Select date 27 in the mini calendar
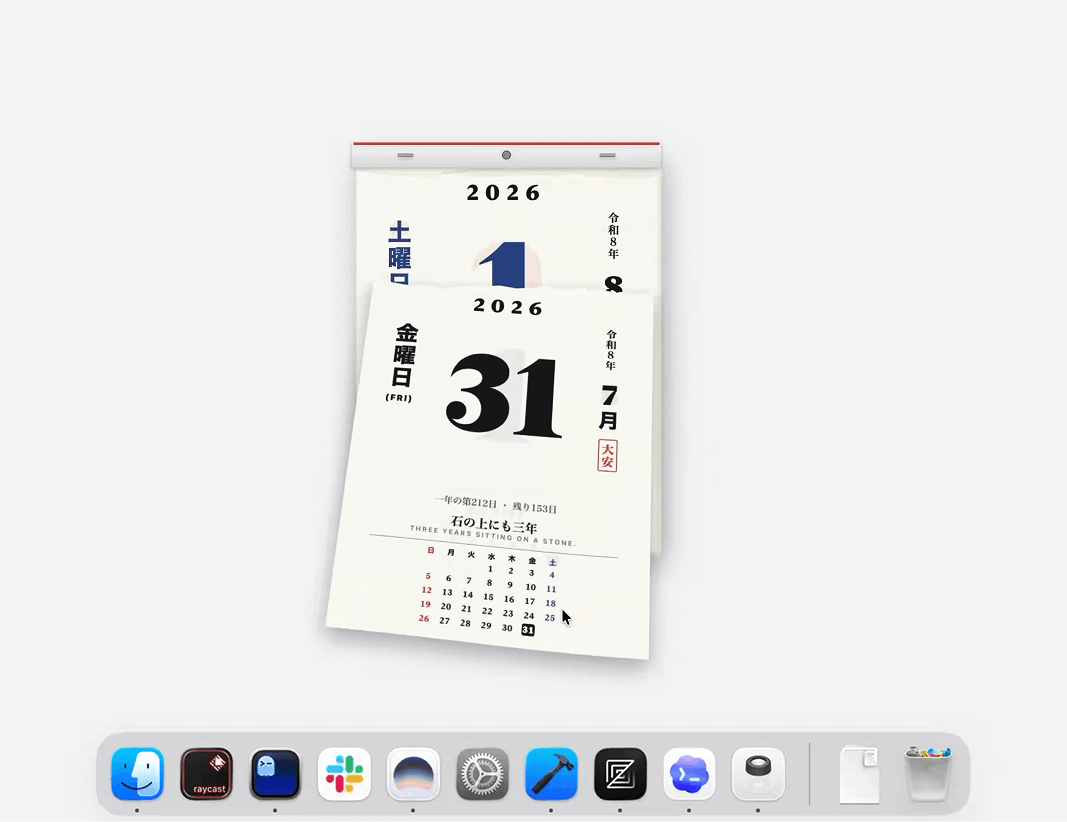The width and height of the screenshot is (1067, 822). [x=444, y=621]
